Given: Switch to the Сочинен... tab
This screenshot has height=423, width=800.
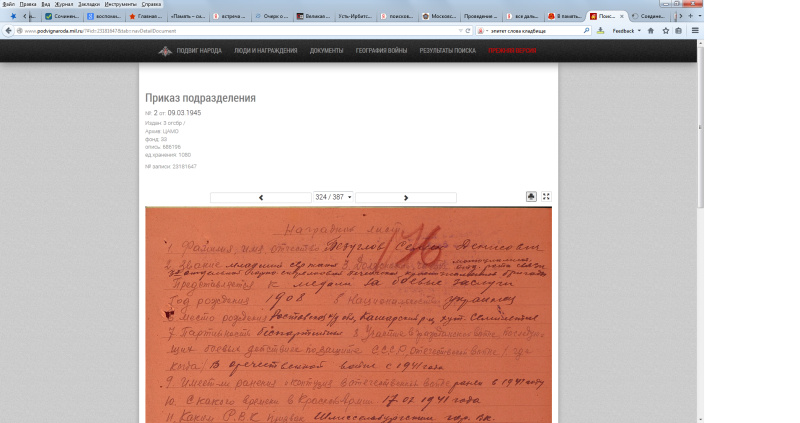Looking at the screenshot, I should [62, 16].
